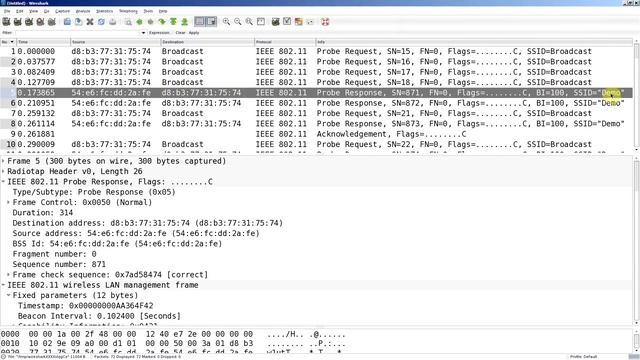Select the Sequence number: 871 field
This screenshot has height=360, width=640.
[59, 264]
